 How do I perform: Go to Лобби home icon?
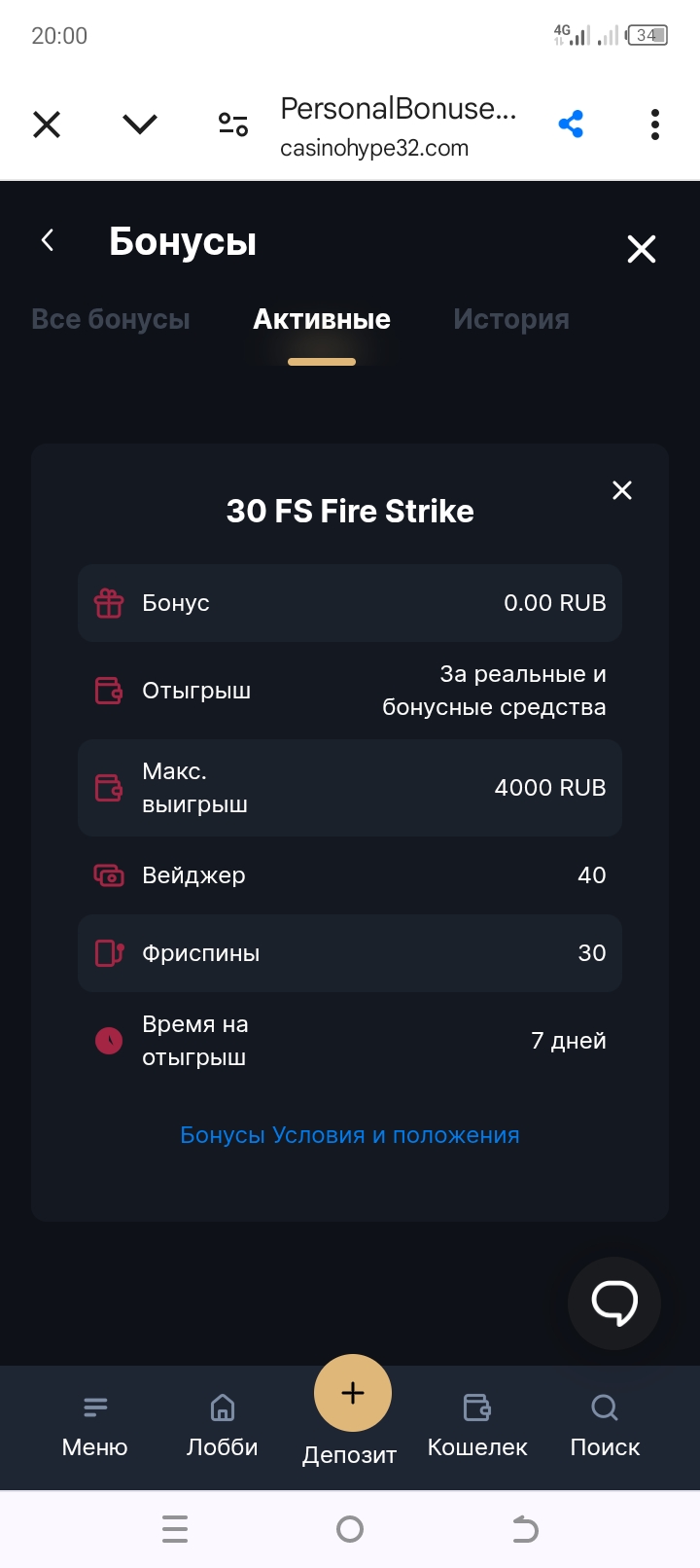tap(223, 1408)
